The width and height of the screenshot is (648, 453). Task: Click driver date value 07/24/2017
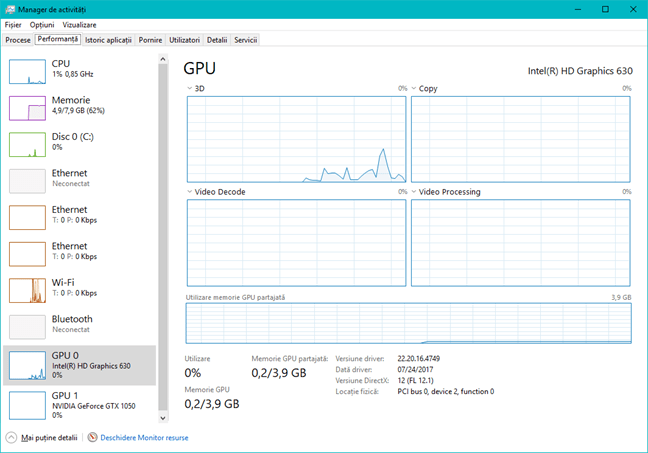pyautogui.click(x=415, y=370)
